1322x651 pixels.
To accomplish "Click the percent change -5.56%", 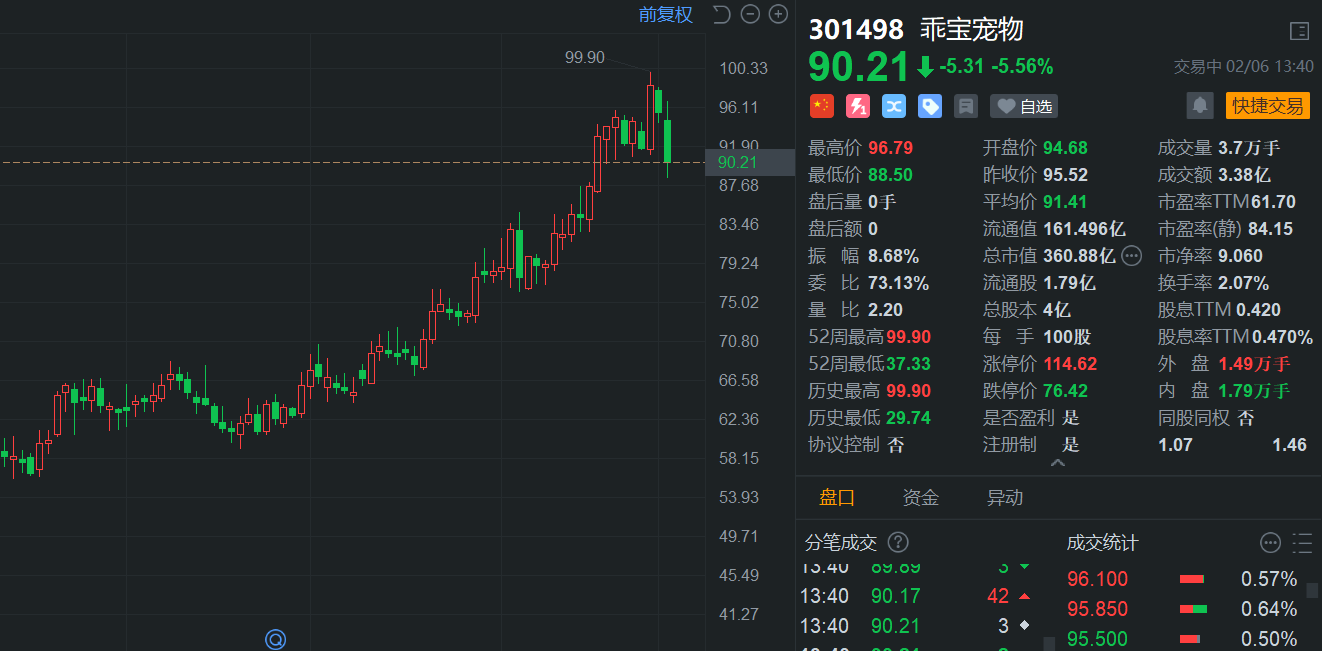I will [1022, 67].
